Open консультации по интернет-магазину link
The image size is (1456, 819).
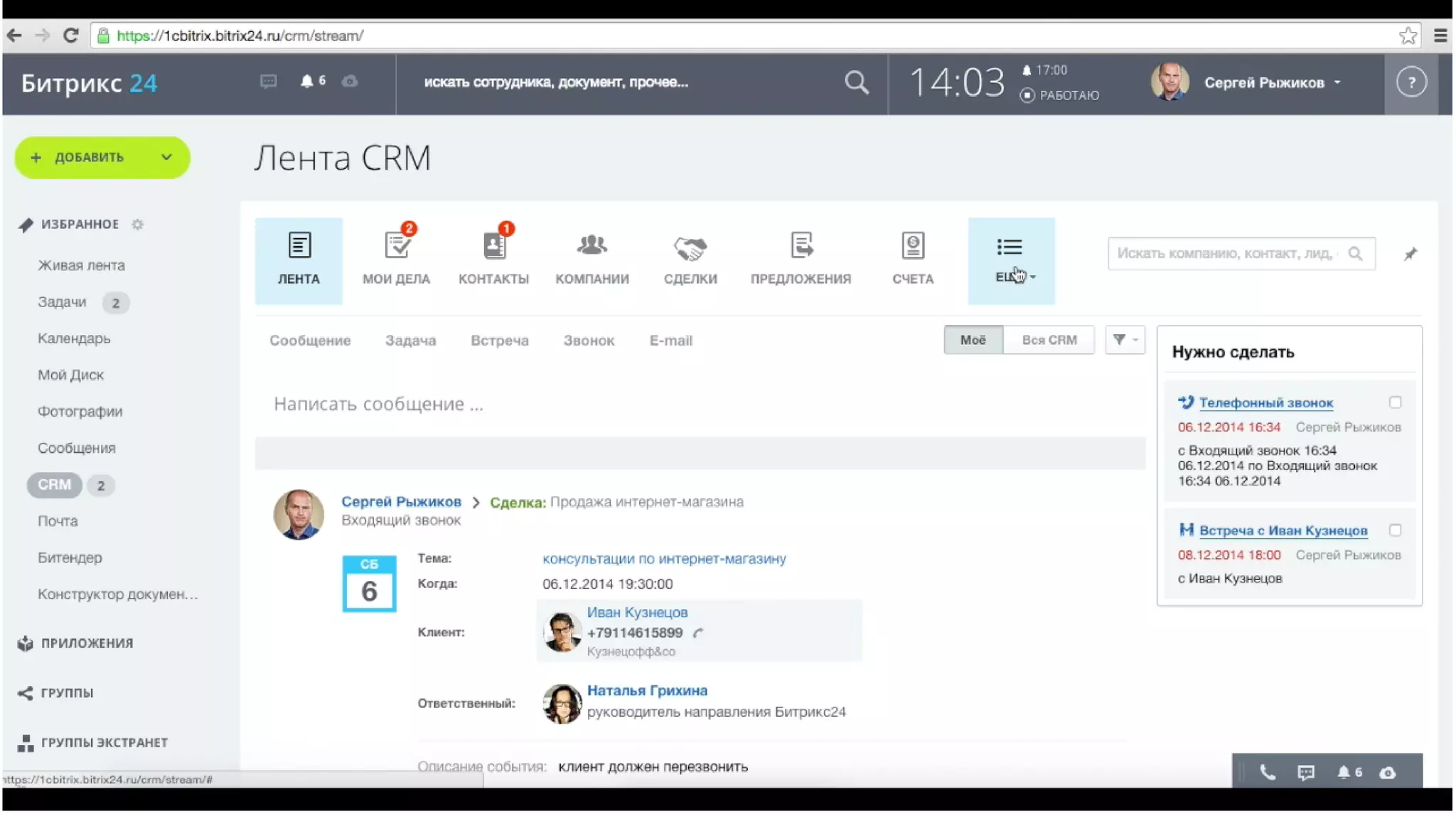click(x=664, y=559)
